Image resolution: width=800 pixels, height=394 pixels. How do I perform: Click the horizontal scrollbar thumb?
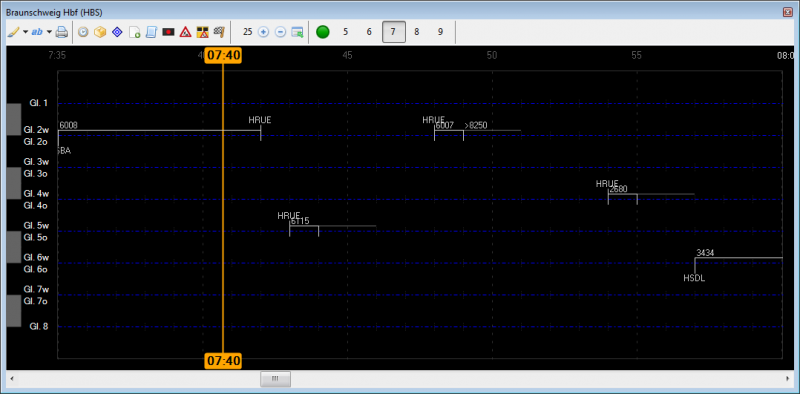tap(275, 379)
